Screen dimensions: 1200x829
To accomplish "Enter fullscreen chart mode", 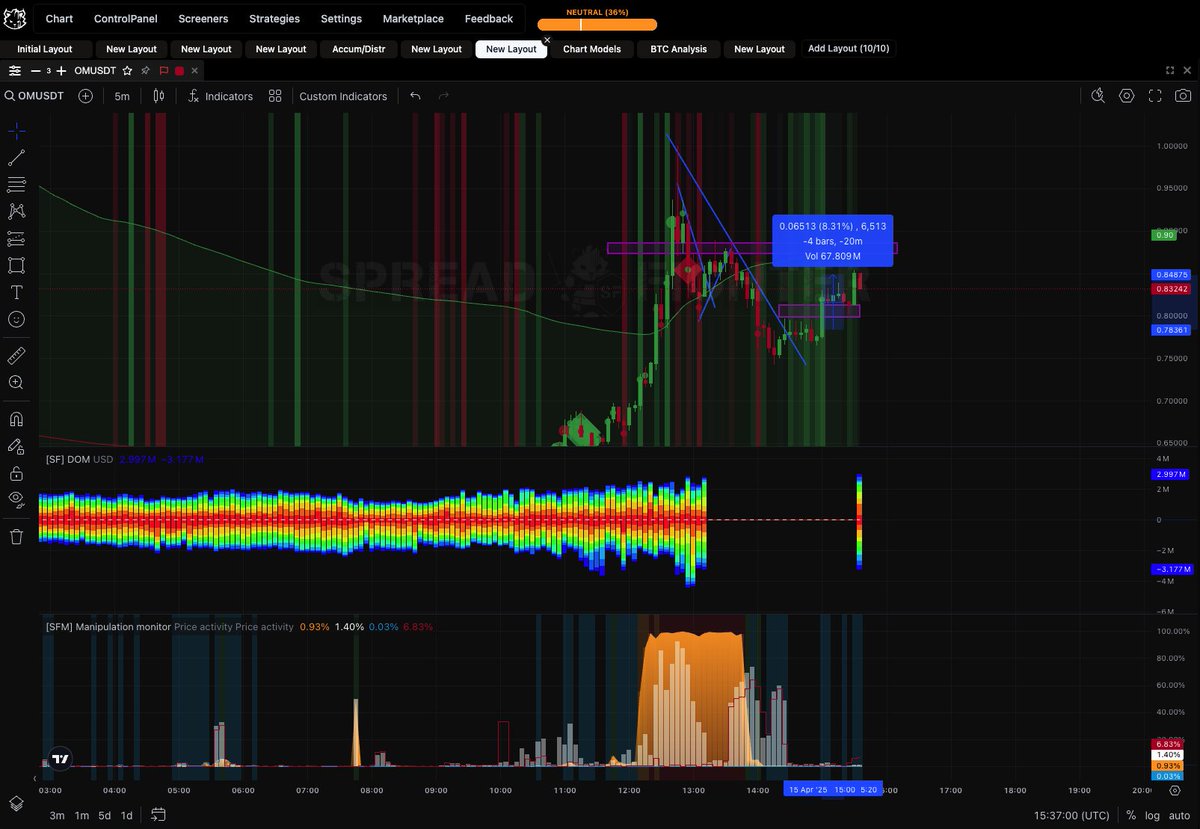I will tap(1155, 96).
